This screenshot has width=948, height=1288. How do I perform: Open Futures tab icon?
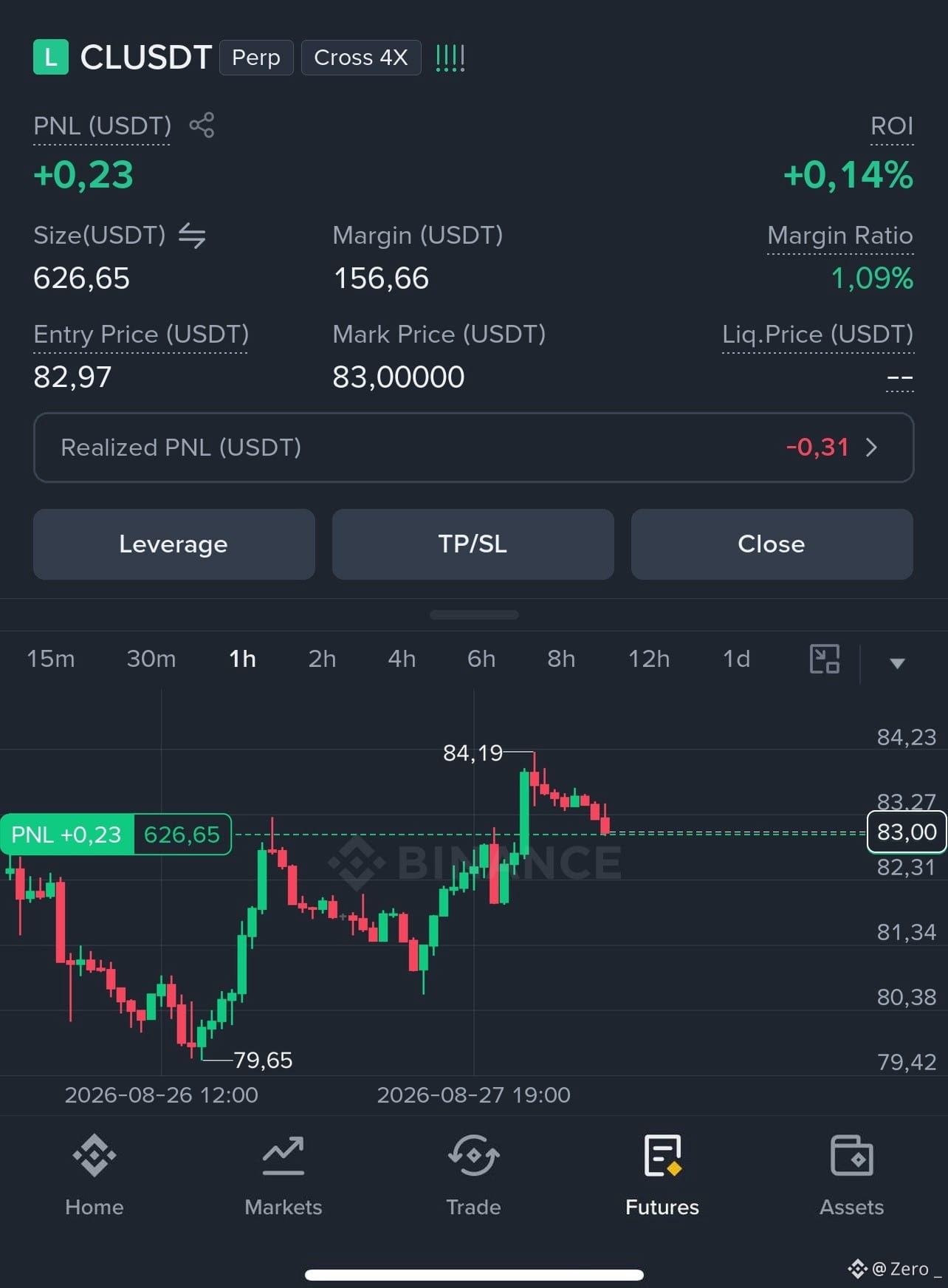coord(662,1155)
